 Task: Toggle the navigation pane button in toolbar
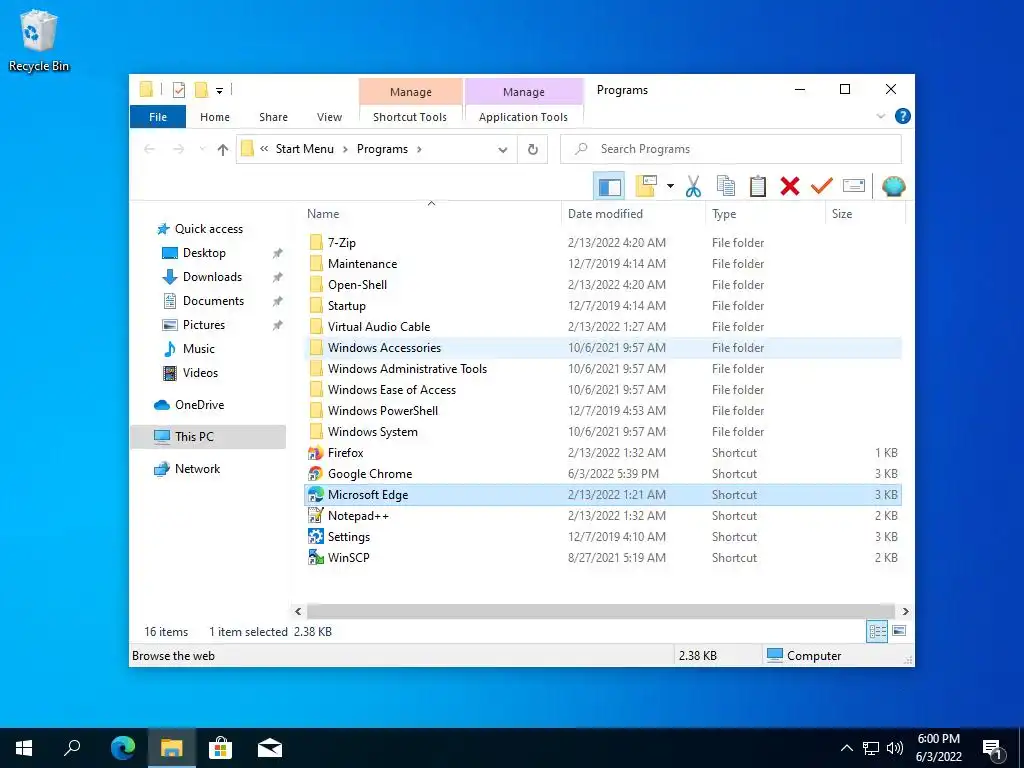click(x=609, y=186)
